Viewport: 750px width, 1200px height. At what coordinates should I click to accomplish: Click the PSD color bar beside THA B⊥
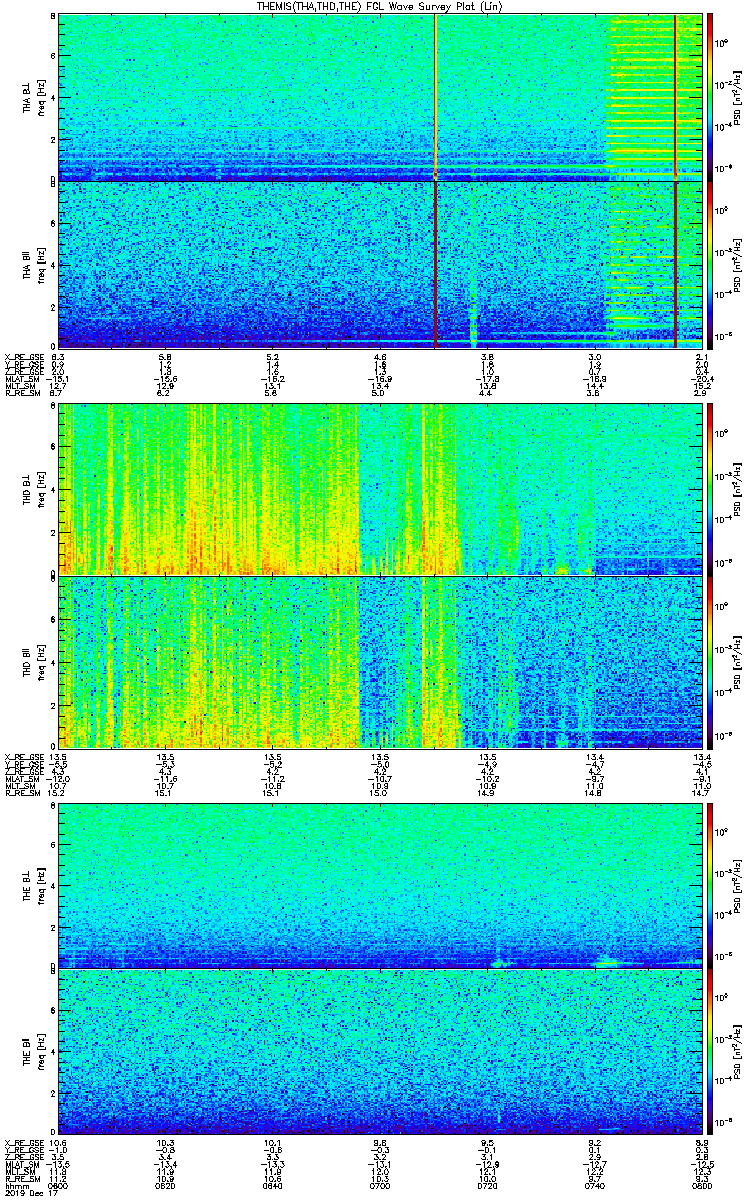click(710, 97)
